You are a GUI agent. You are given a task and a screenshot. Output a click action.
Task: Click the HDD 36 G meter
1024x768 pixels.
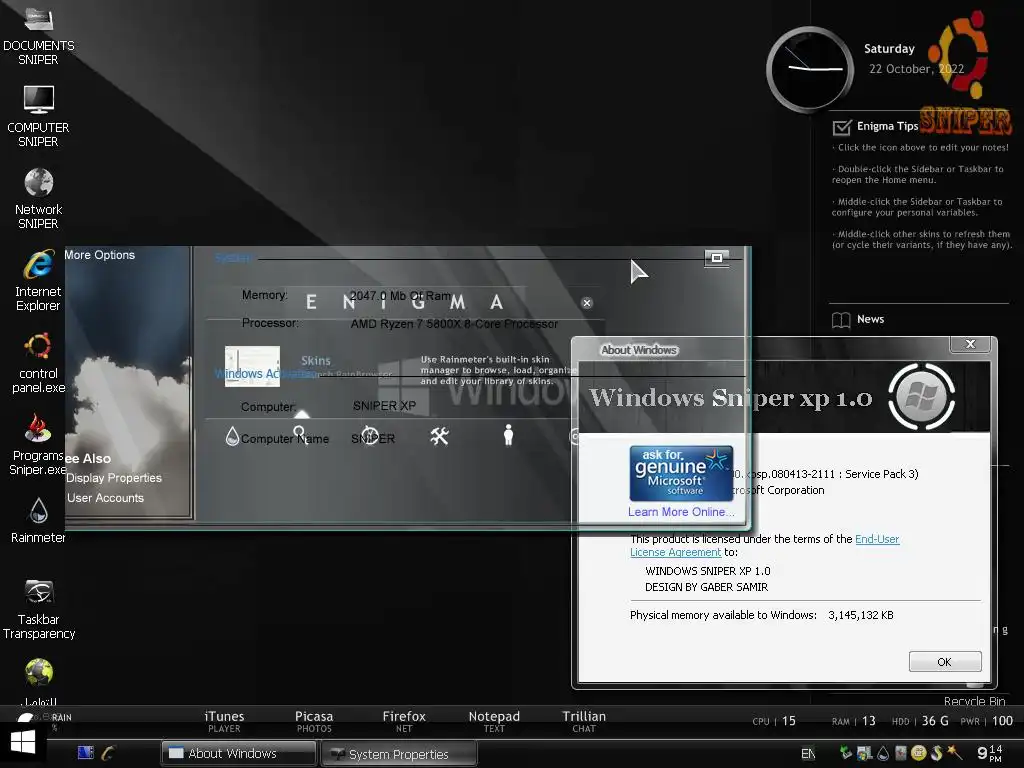tap(920, 721)
